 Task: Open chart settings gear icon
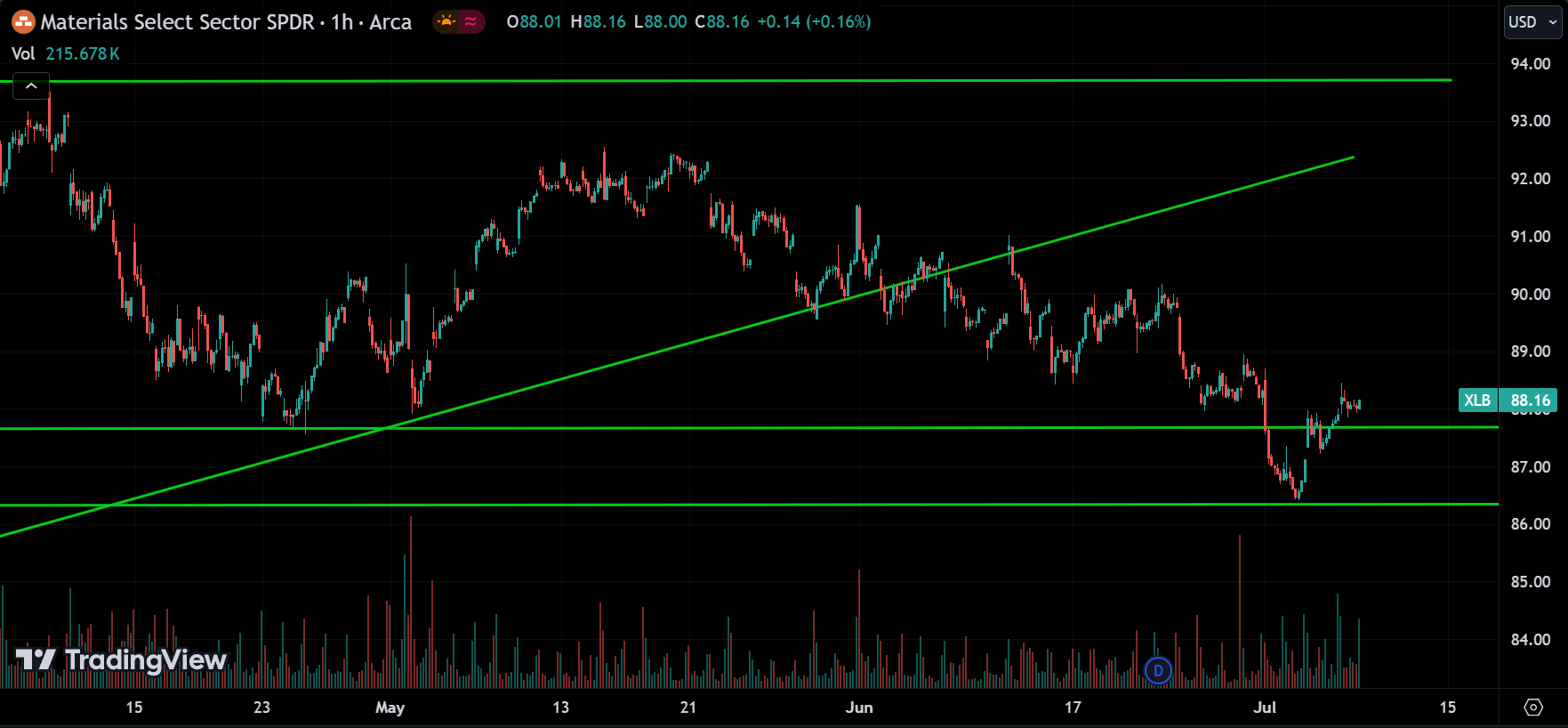pos(1533,707)
